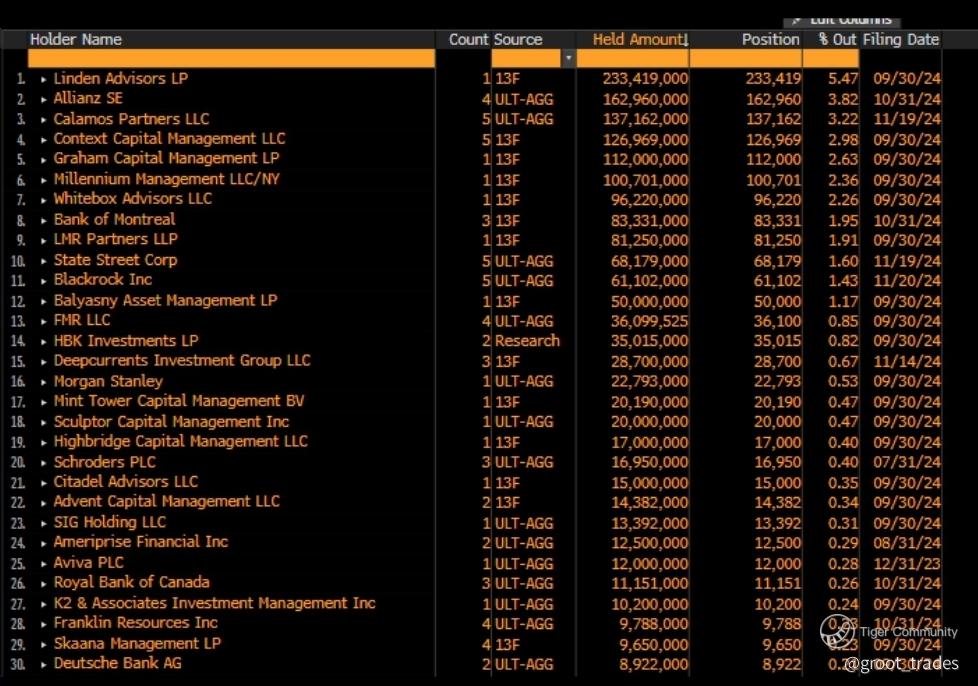Viewport: 978px width, 686px height.
Task: Click the Position filter field
Action: pos(745,59)
